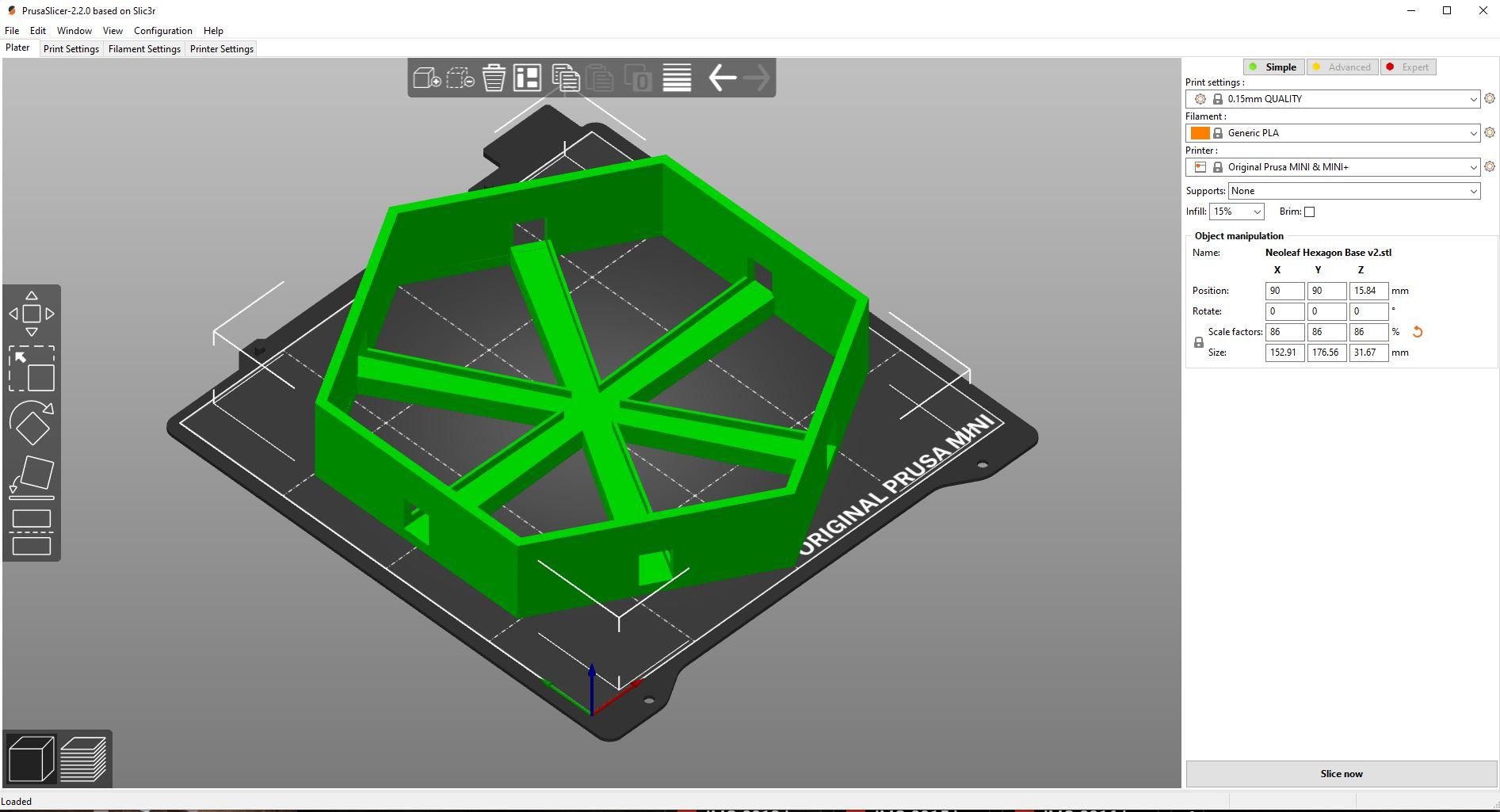Switch to Expert mode

[x=1408, y=67]
